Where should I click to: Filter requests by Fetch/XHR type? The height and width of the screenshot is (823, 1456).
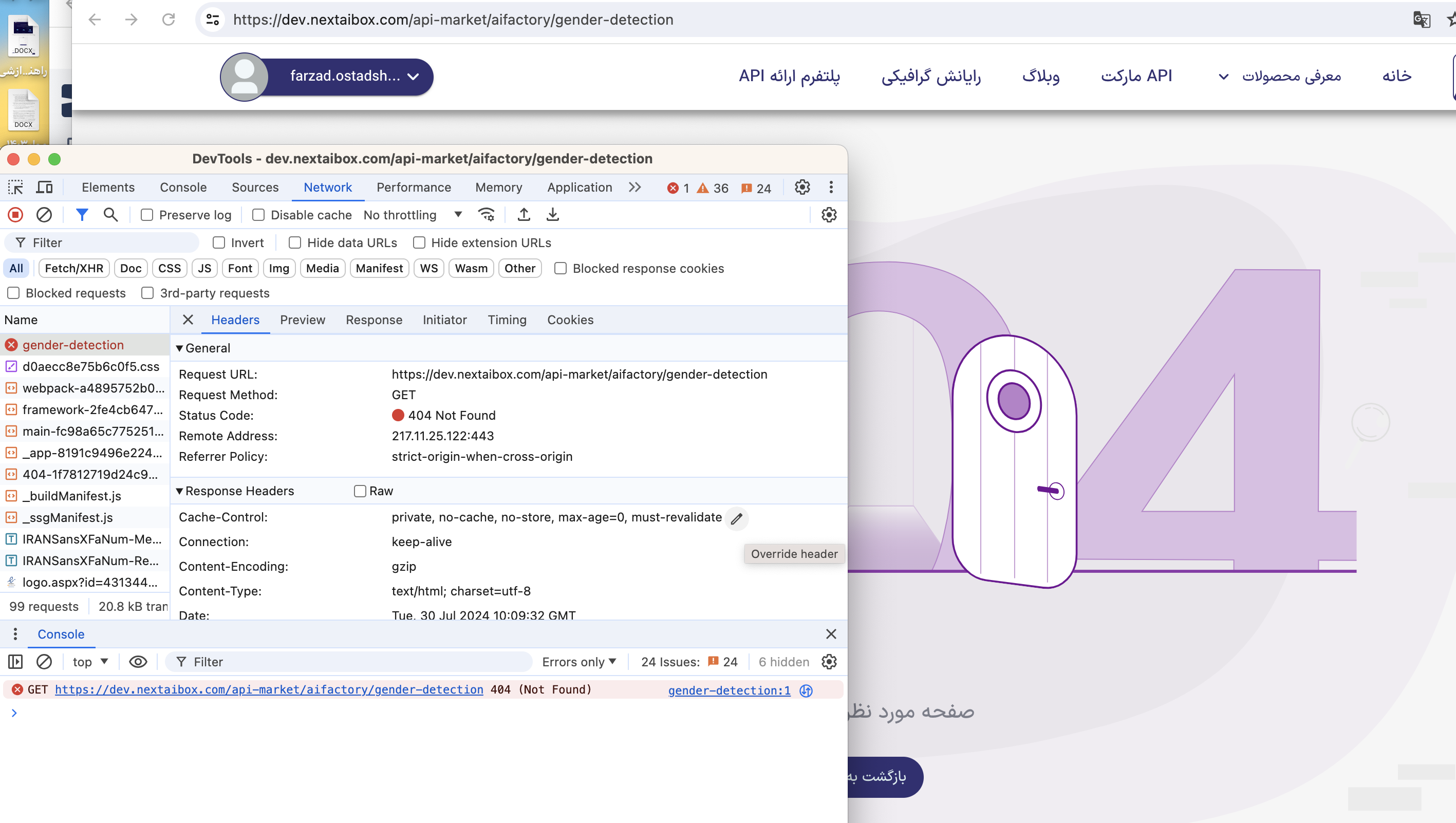[74, 269]
